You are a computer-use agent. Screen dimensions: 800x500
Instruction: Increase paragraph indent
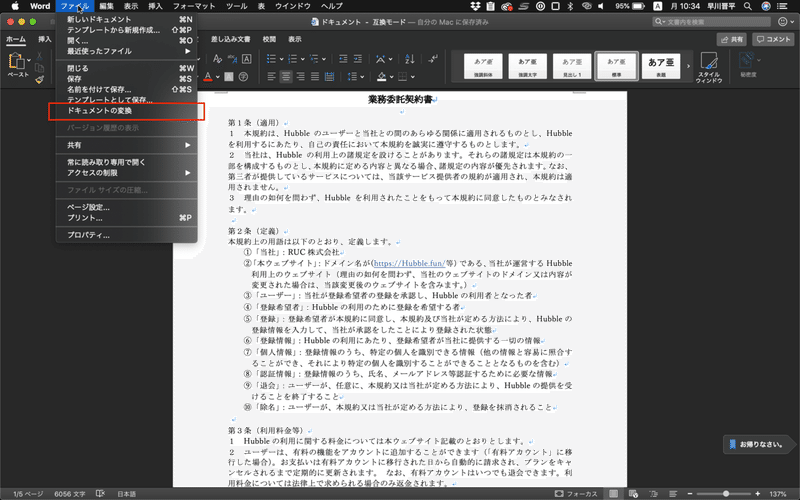point(358,59)
